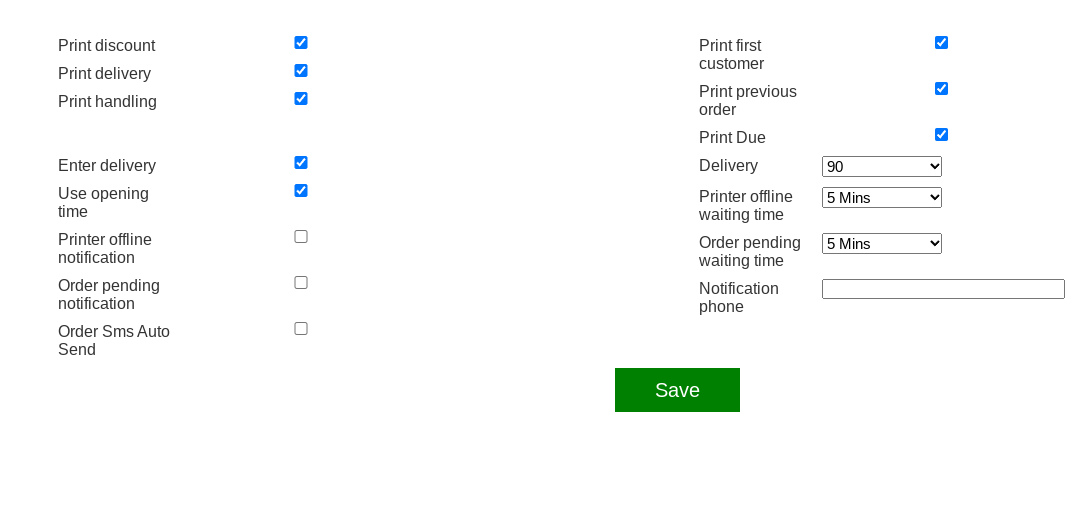
Task: Toggle the Use opening time checkbox
Action: (x=301, y=191)
